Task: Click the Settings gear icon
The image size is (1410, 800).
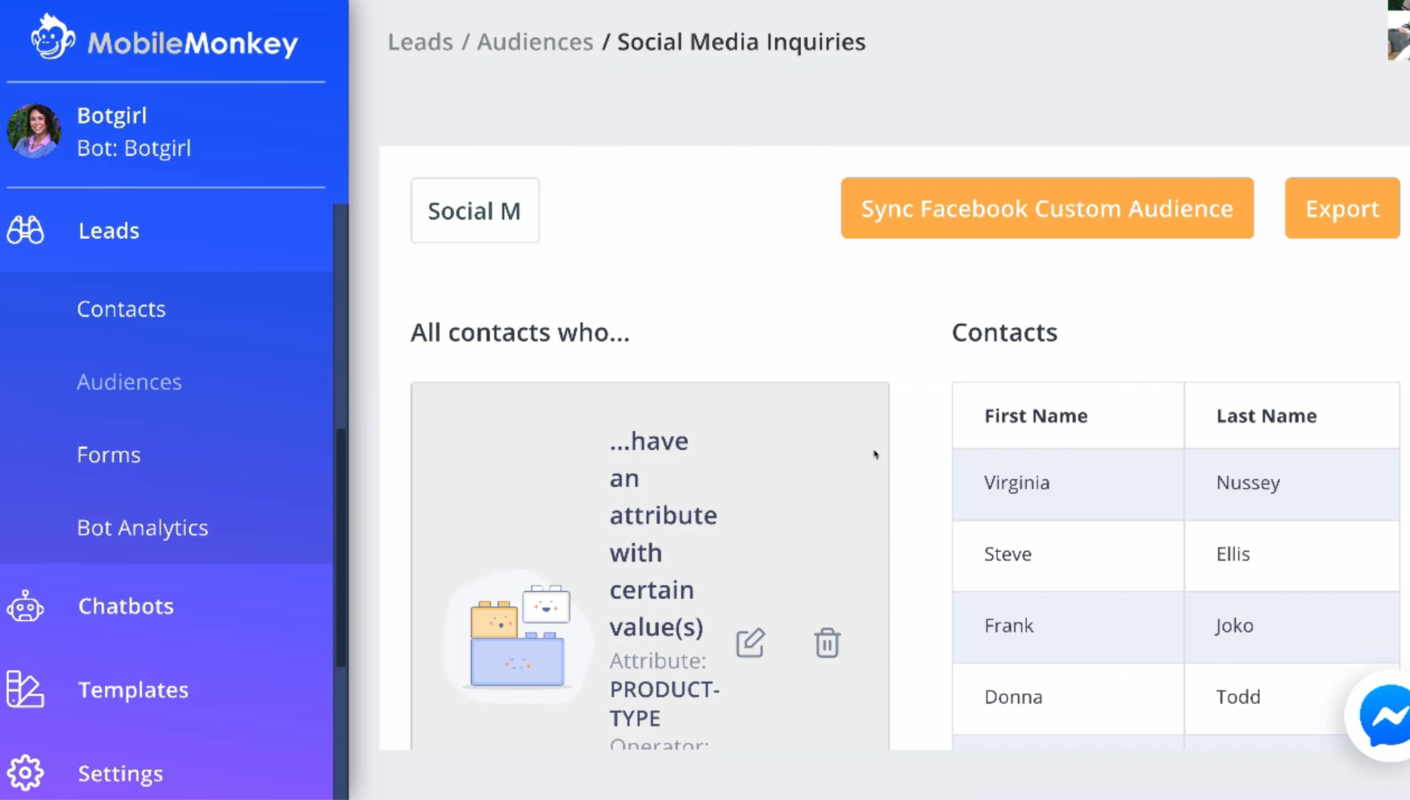Action: [25, 773]
